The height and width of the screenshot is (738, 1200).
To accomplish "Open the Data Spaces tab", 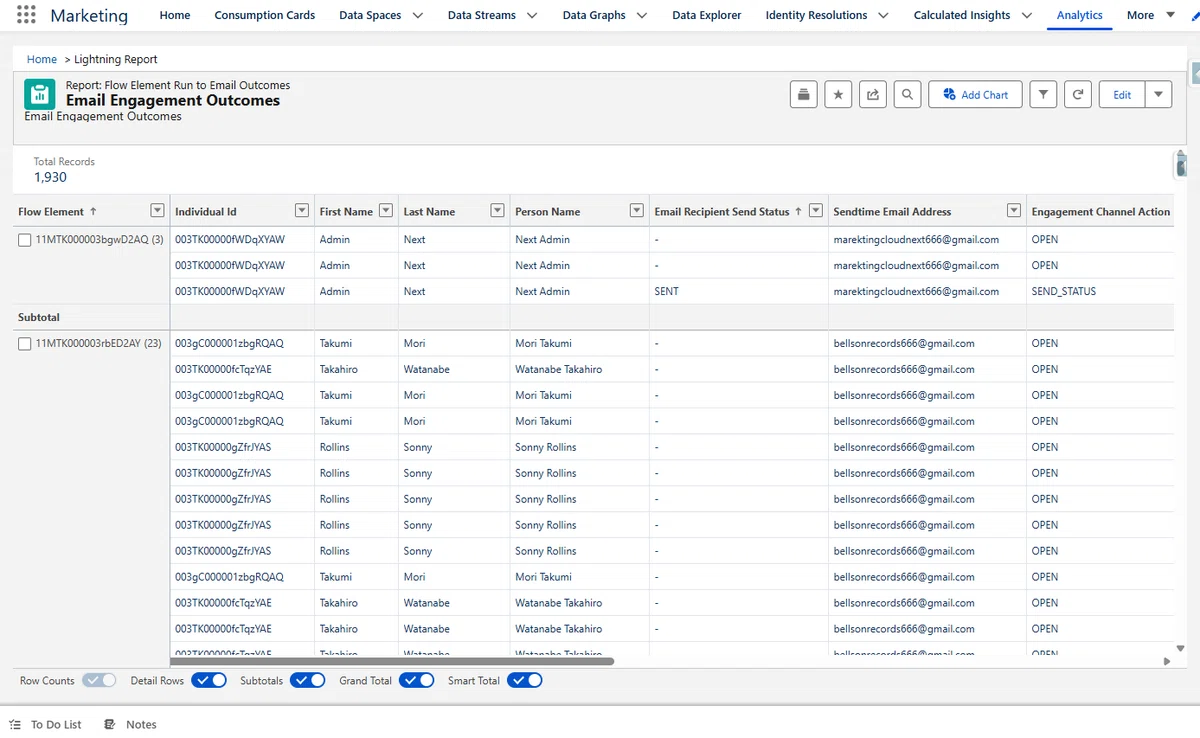I will click(370, 15).
